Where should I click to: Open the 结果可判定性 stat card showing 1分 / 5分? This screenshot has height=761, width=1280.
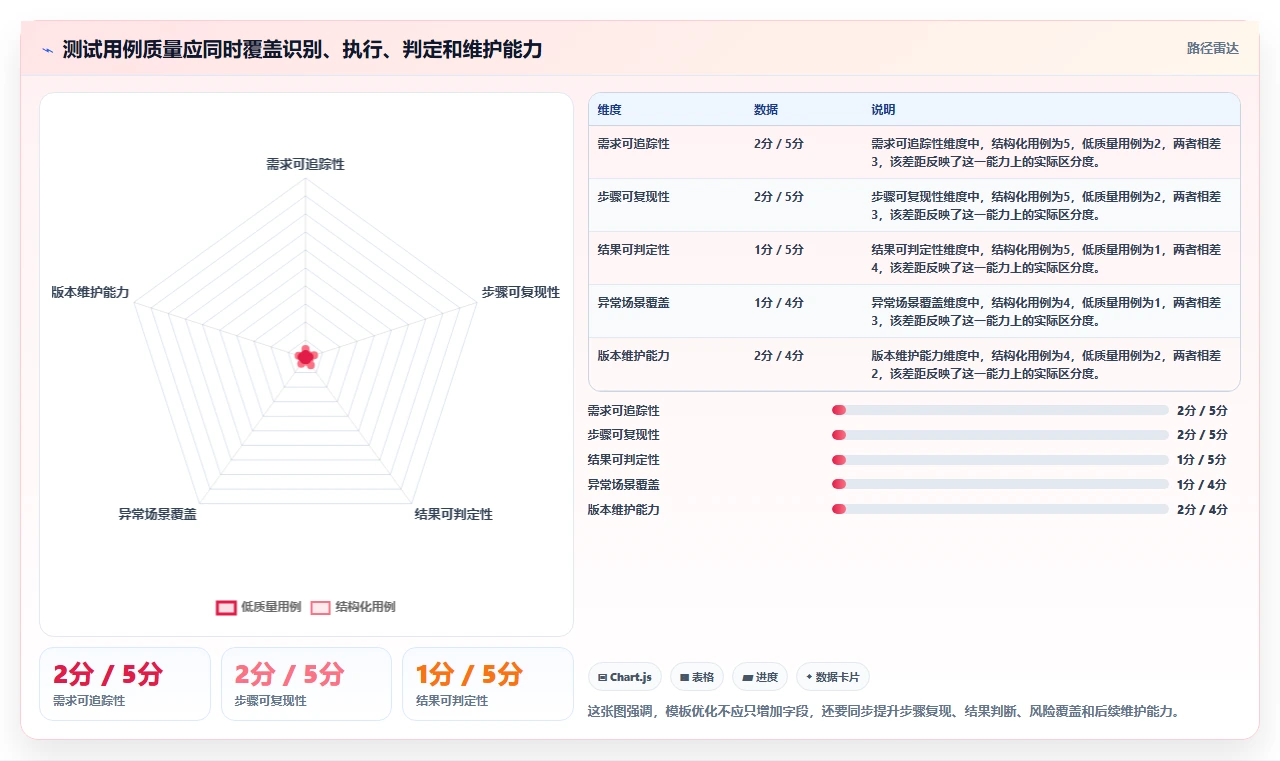pyautogui.click(x=487, y=684)
